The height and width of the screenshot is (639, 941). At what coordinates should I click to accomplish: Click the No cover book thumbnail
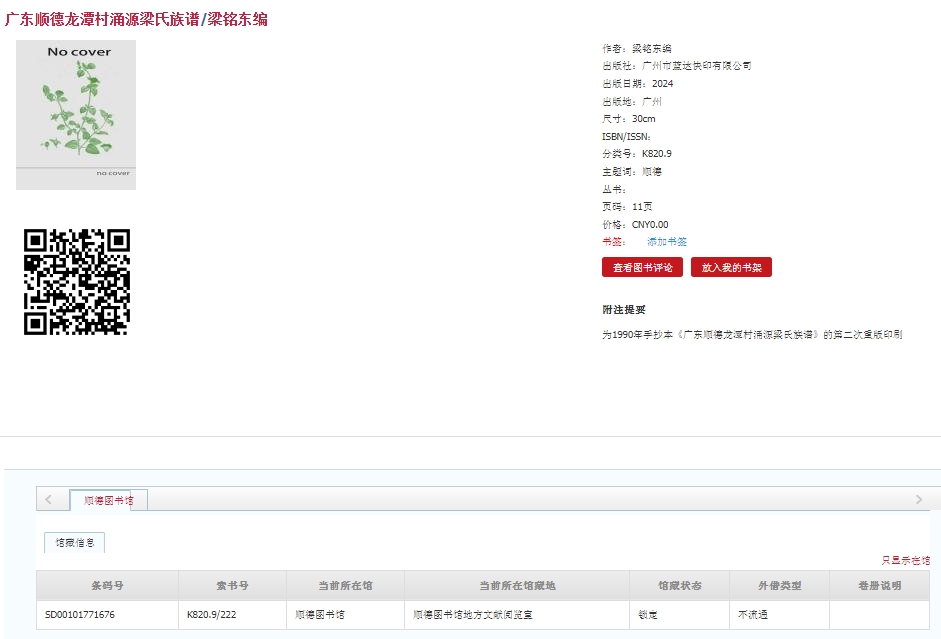tap(76, 115)
